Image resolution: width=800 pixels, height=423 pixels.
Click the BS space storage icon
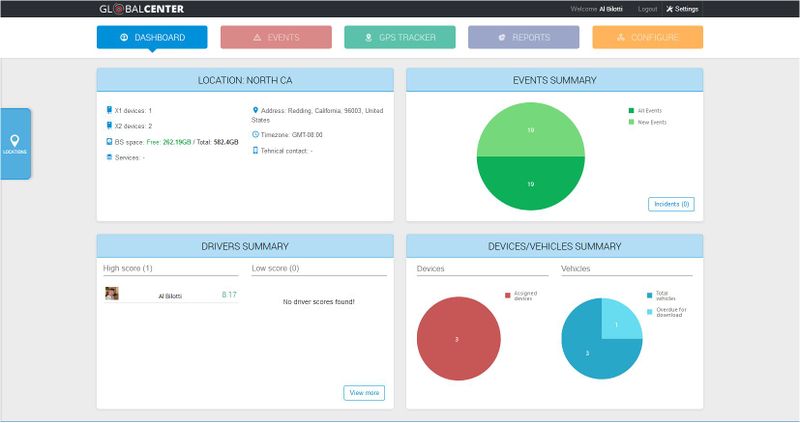tap(109, 142)
